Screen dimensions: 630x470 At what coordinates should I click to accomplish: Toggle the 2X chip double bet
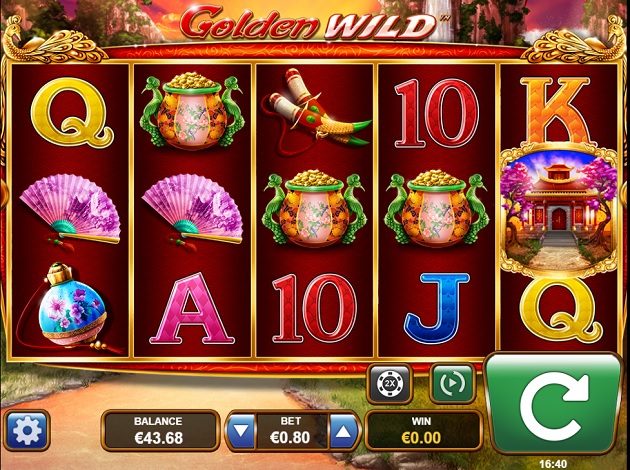(x=389, y=384)
